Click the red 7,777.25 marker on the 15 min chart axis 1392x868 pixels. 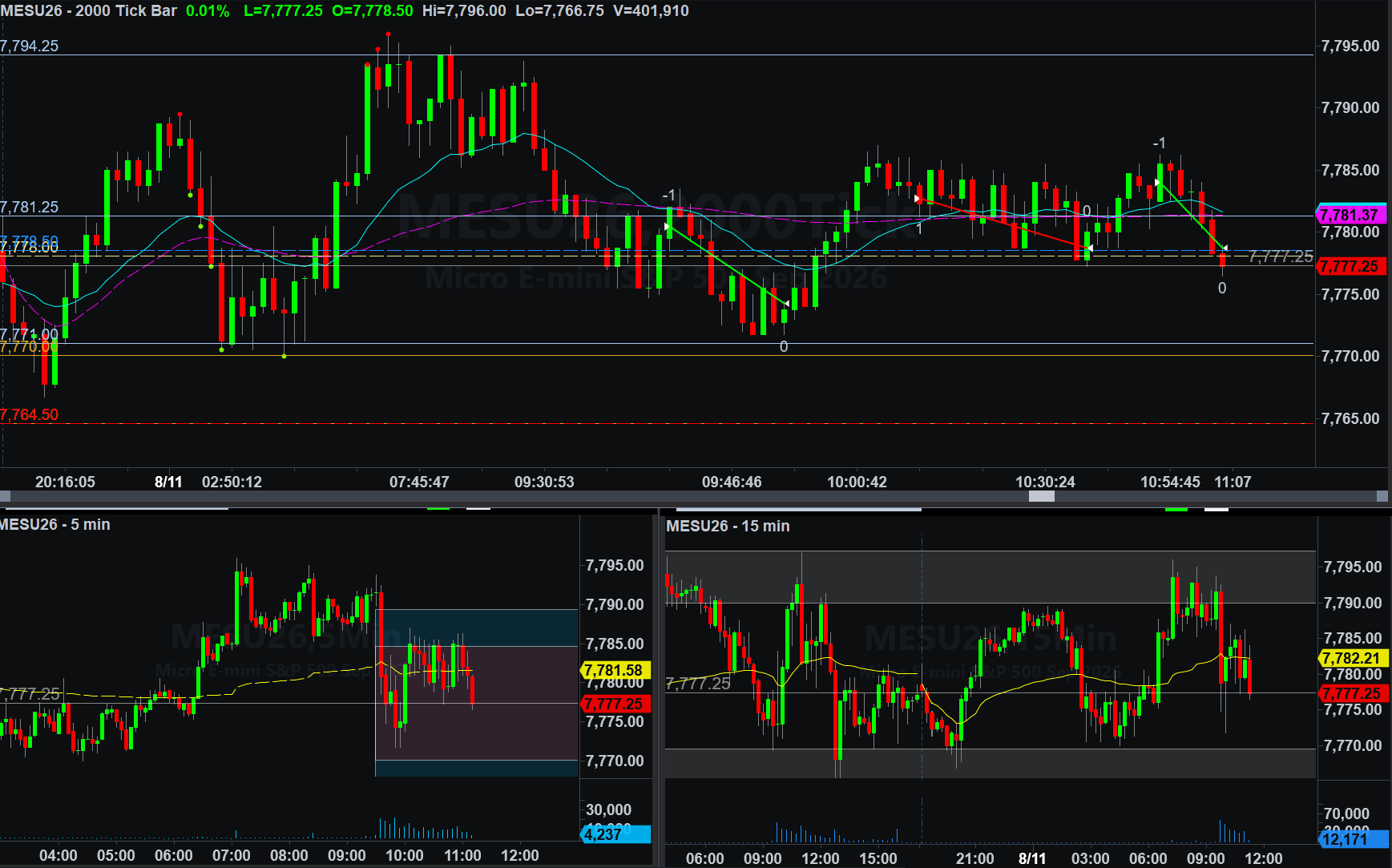point(1353,693)
